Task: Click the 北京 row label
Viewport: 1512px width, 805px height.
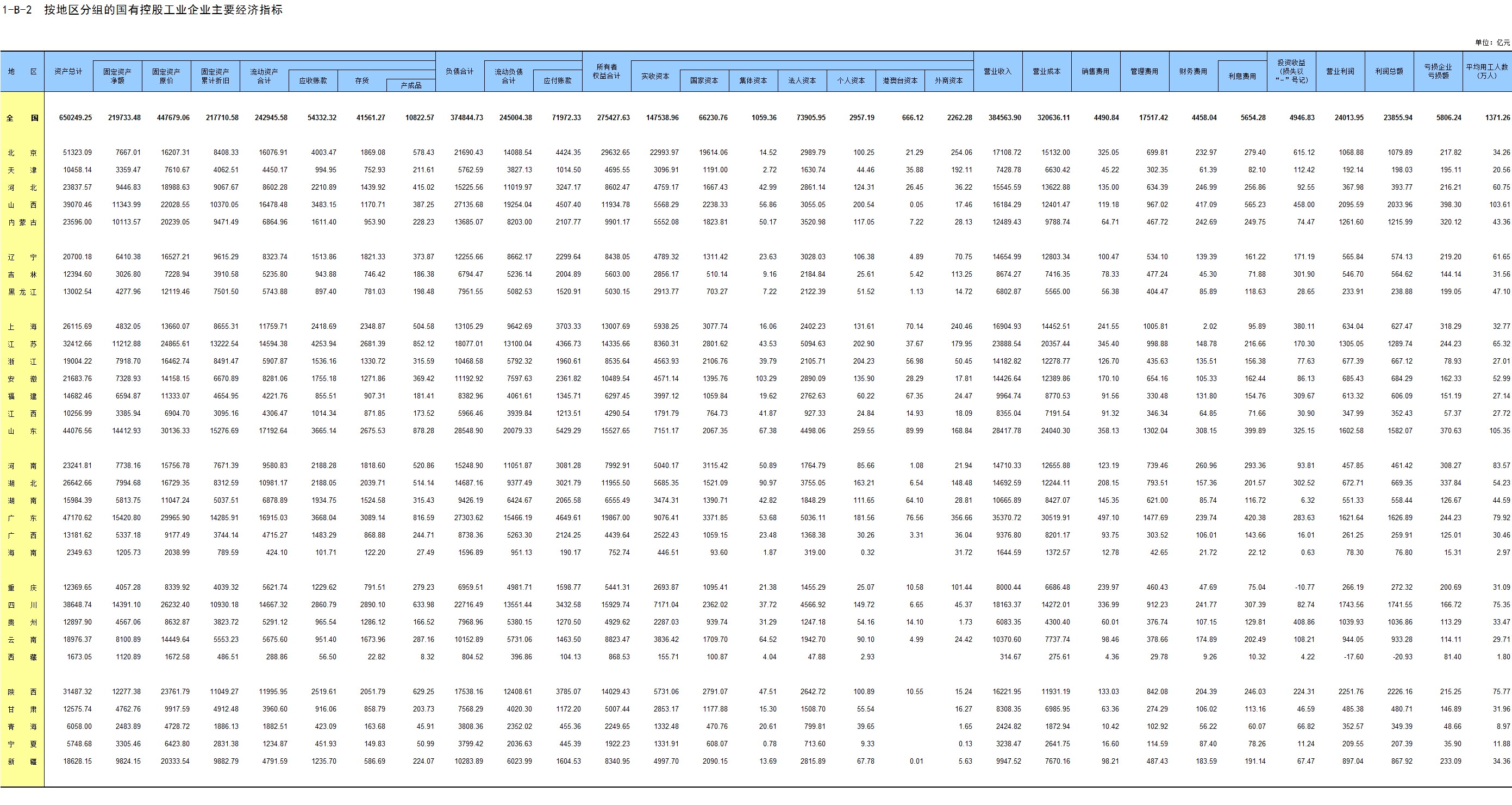Action: (22, 153)
